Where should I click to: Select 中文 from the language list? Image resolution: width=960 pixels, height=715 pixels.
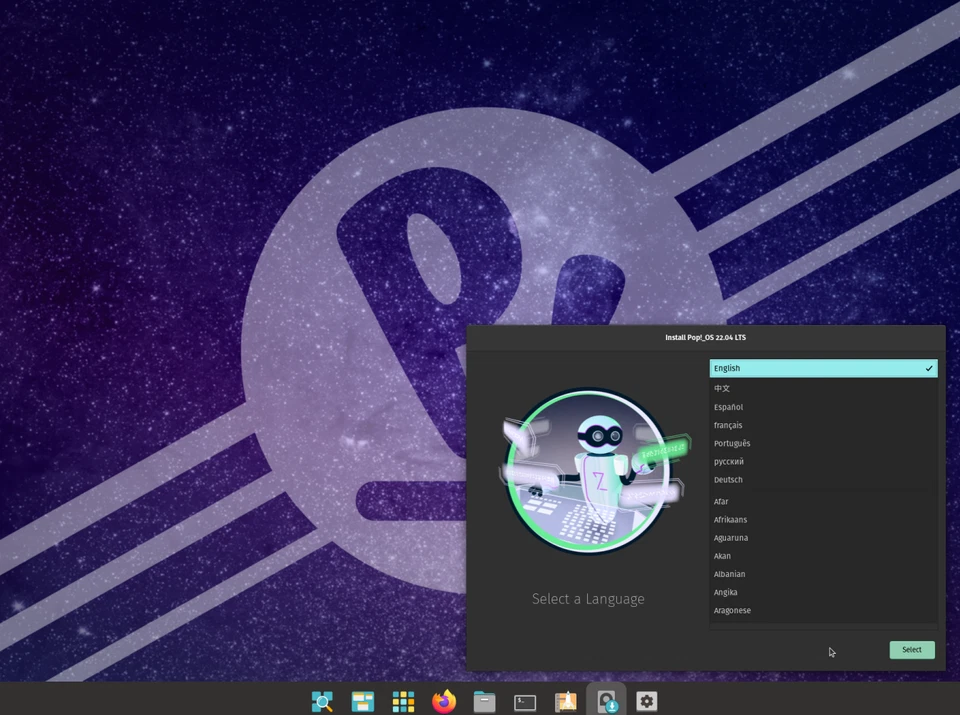click(722, 388)
